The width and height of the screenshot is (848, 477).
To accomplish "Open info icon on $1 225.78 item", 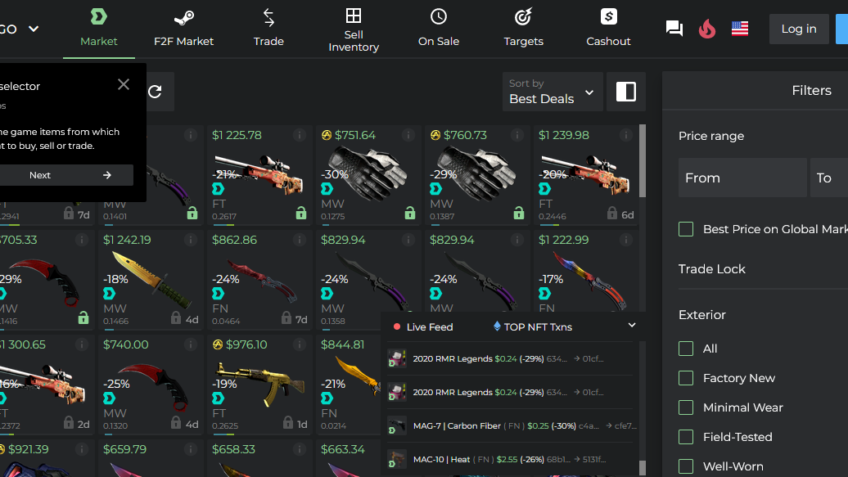I will [299, 135].
